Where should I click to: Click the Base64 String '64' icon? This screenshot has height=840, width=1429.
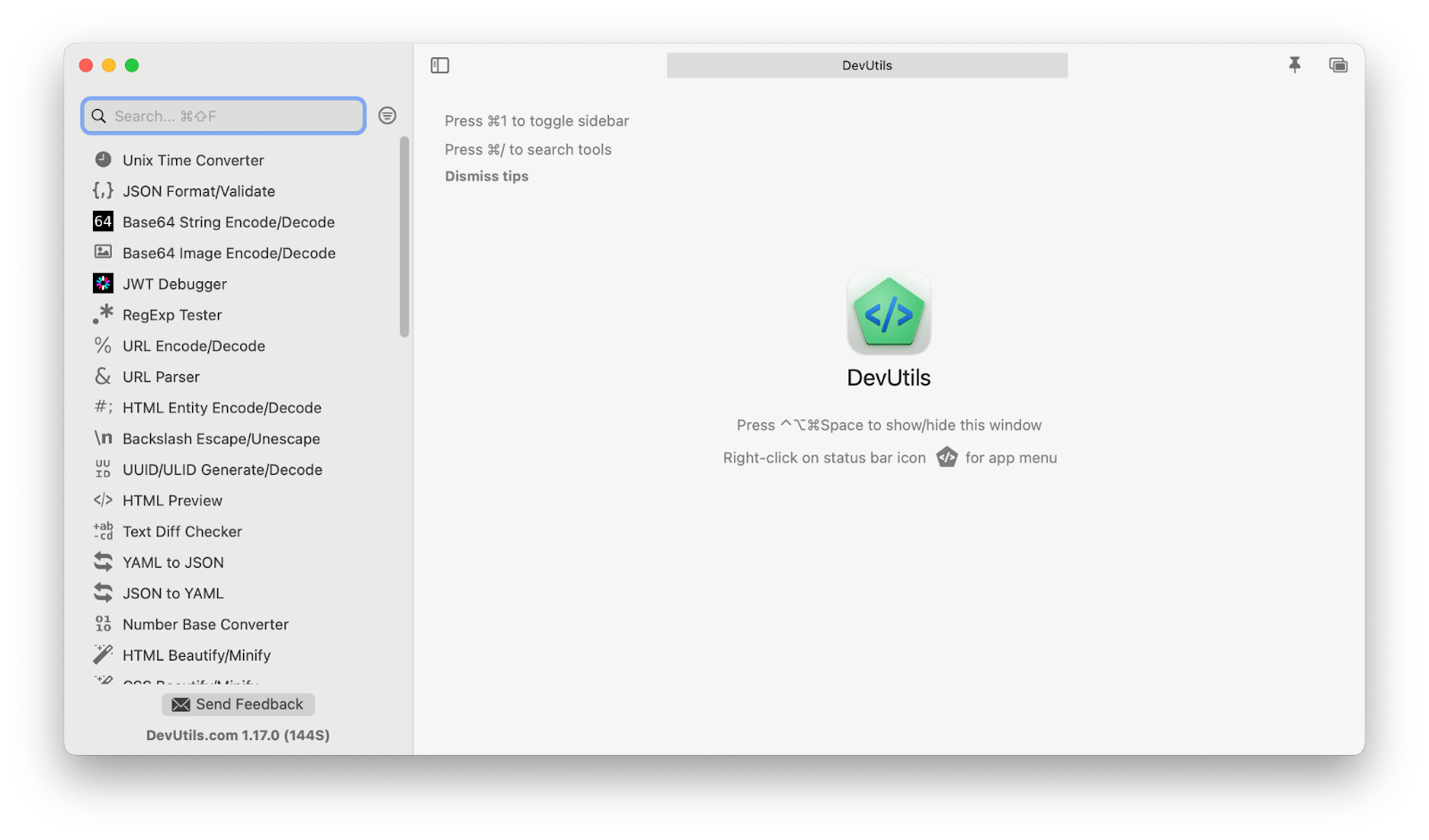(x=103, y=221)
